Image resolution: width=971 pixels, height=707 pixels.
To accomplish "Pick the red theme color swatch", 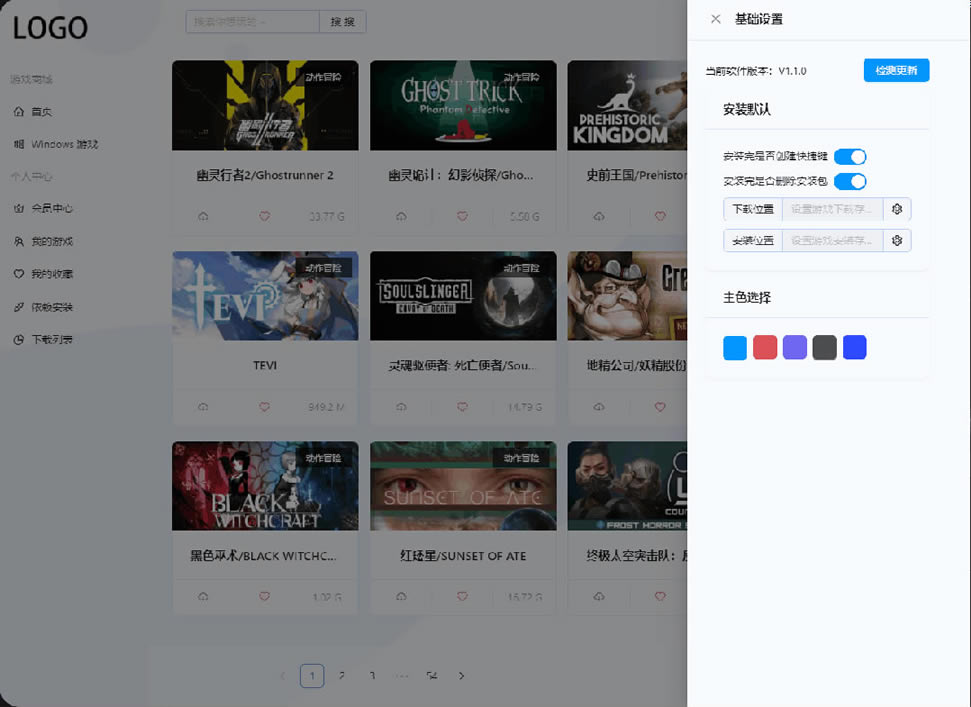I will coord(765,347).
